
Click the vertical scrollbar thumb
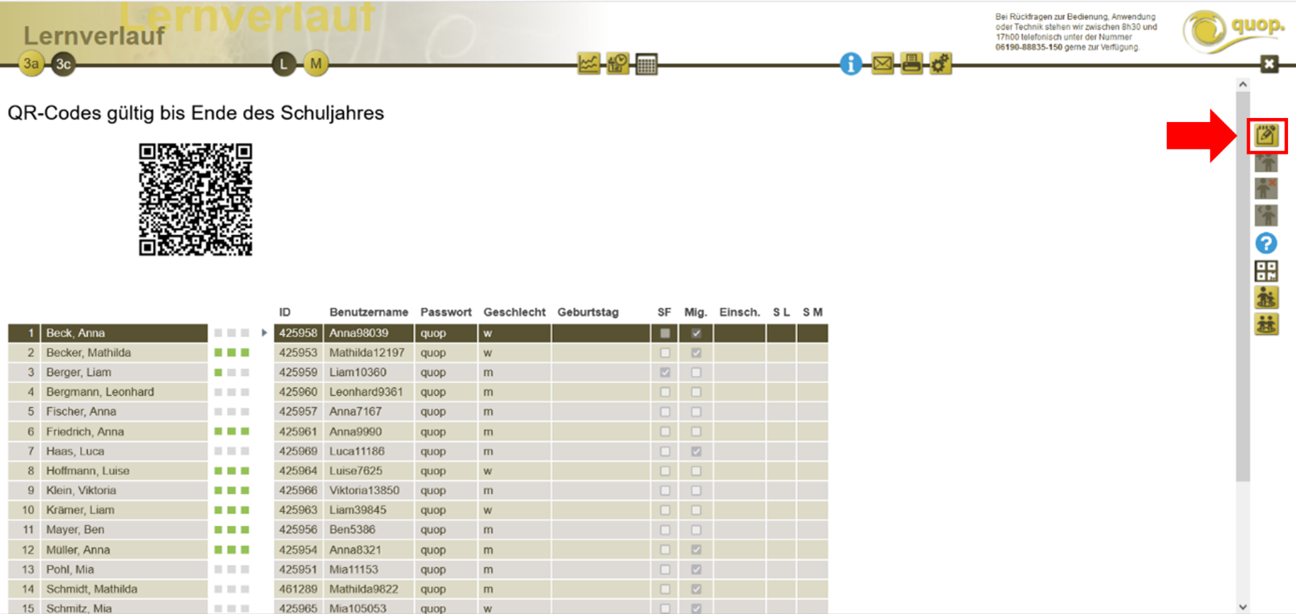pyautogui.click(x=1243, y=287)
